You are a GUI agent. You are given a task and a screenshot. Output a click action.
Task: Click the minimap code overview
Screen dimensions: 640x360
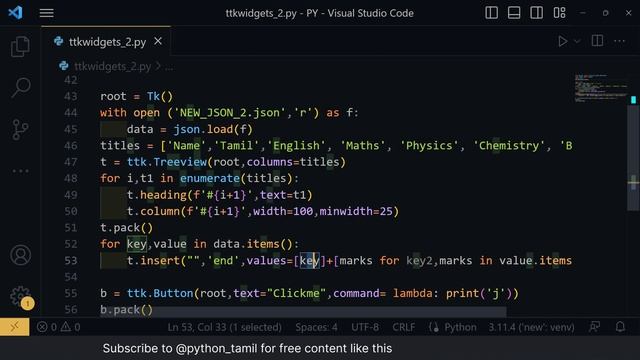pyautogui.click(x=600, y=88)
